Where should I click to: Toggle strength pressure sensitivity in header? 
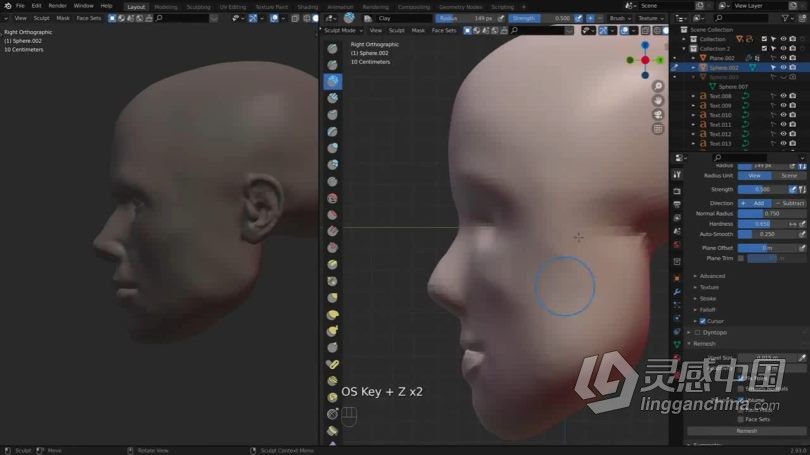[x=578, y=18]
